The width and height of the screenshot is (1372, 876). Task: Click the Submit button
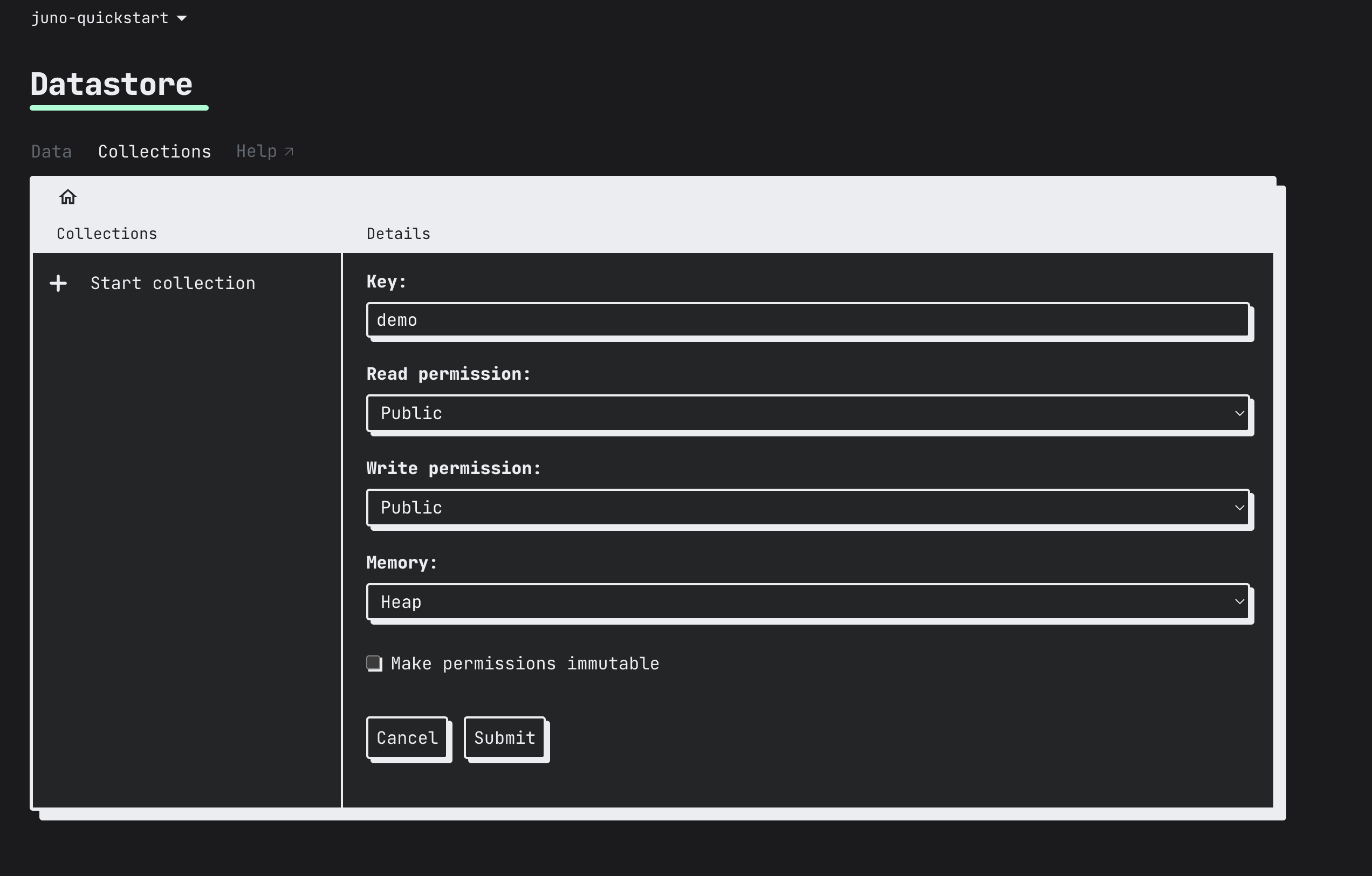(x=505, y=737)
